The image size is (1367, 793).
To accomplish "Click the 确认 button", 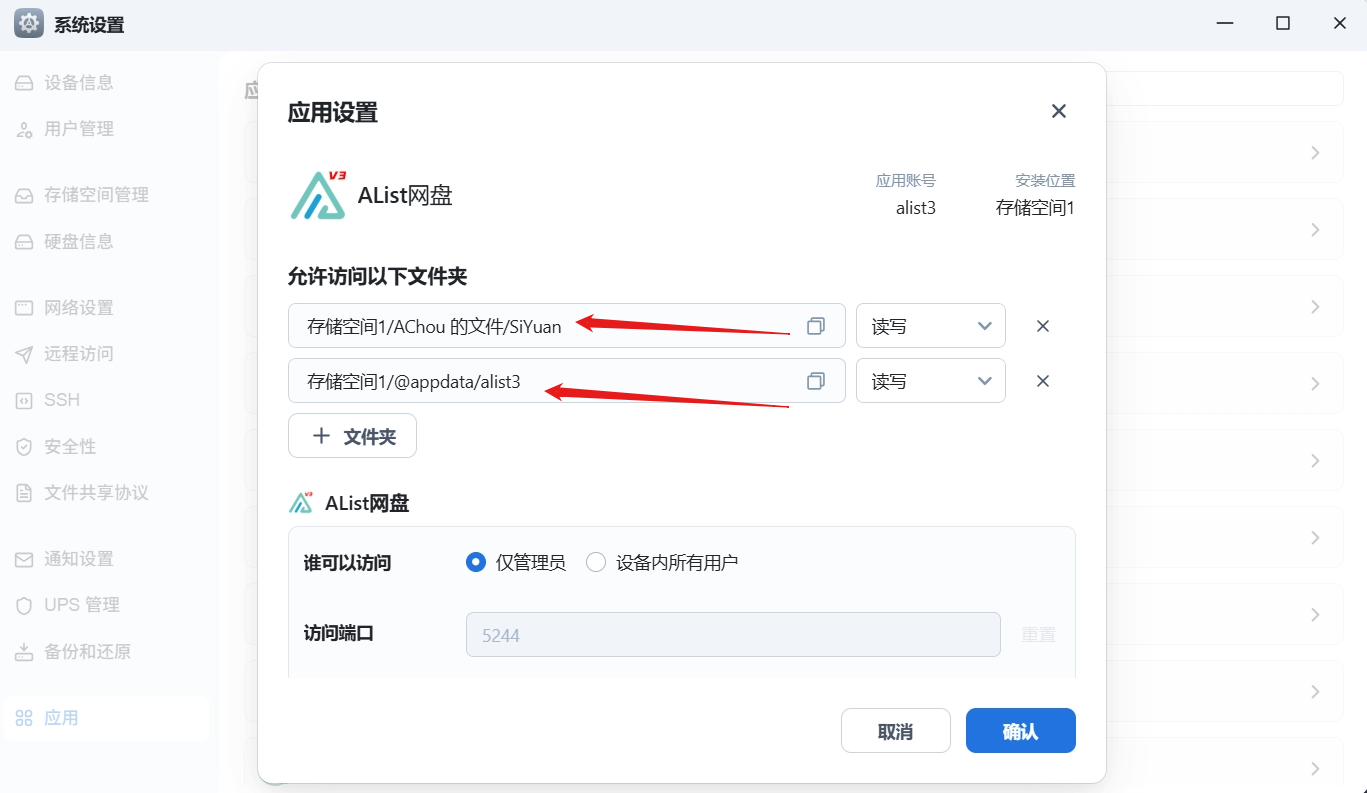I will click(x=1021, y=731).
